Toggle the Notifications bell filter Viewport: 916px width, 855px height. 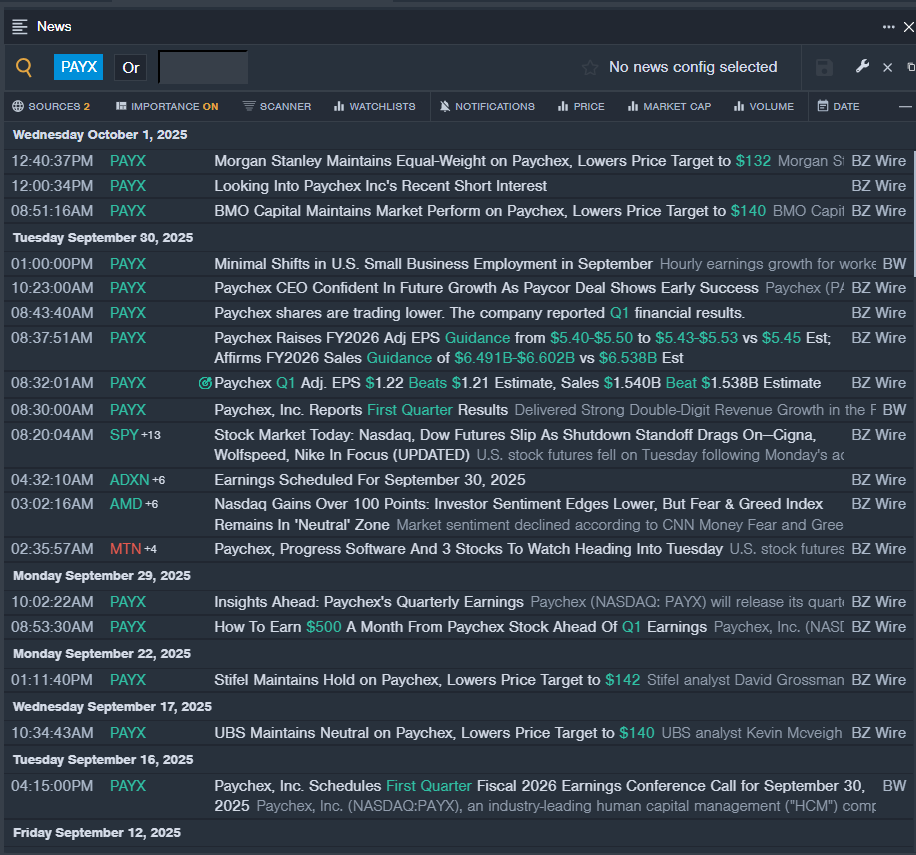coord(488,106)
